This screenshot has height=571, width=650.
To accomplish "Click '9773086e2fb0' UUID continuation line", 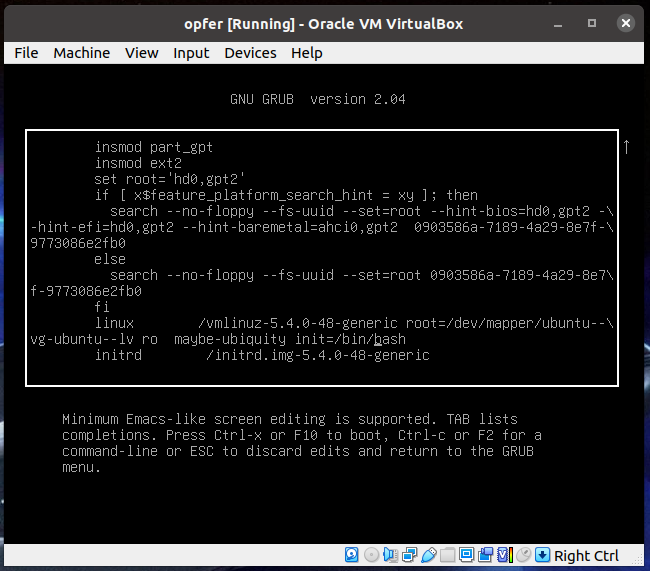I will point(78,243).
